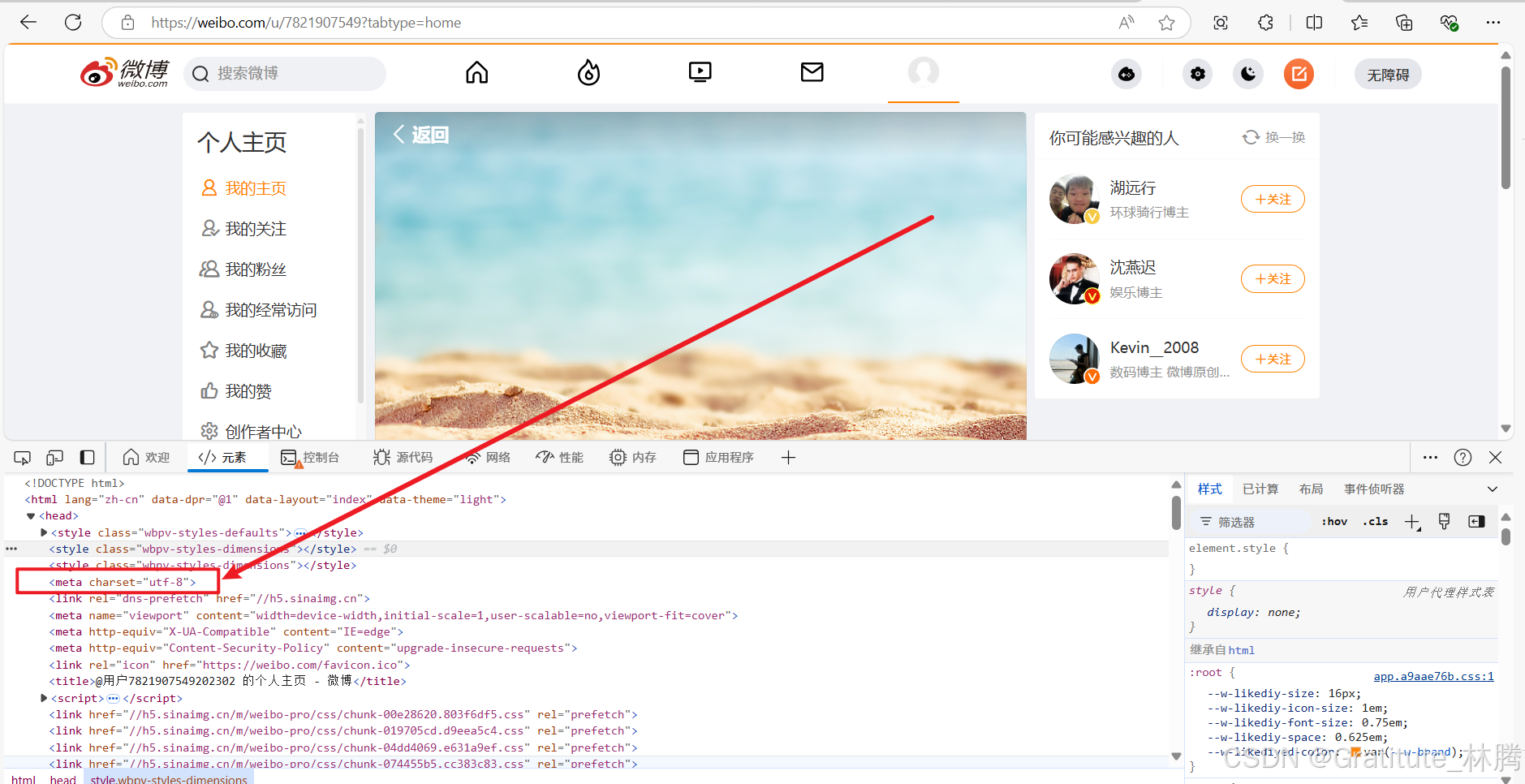Expand more styles pane tabs chevron
The image size is (1525, 784).
point(1492,489)
